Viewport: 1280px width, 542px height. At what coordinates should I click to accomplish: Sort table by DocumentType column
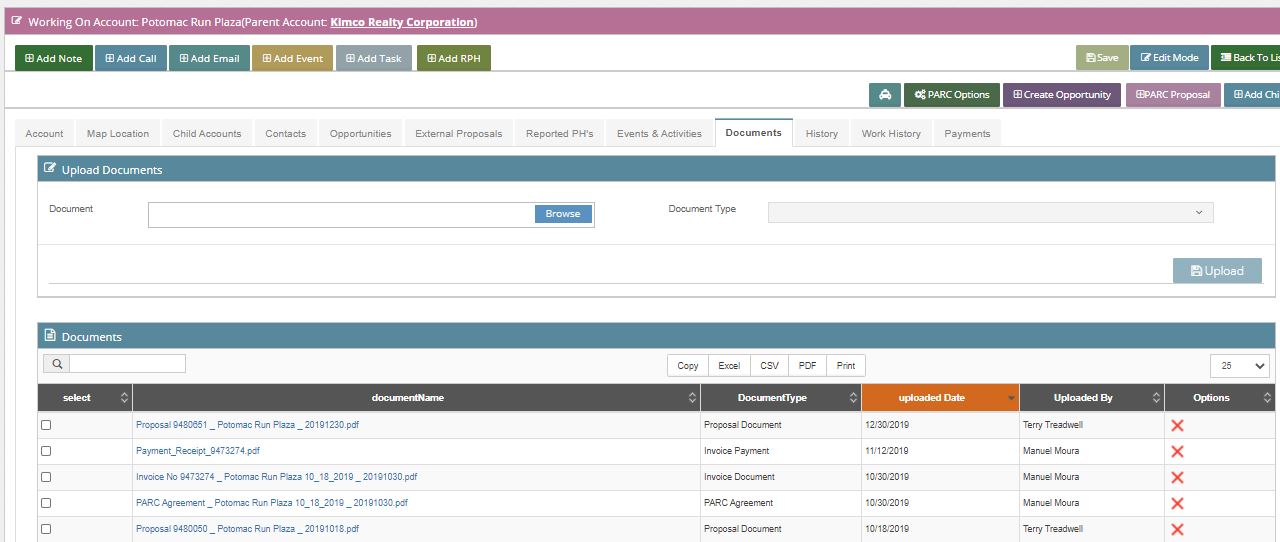[x=781, y=398]
